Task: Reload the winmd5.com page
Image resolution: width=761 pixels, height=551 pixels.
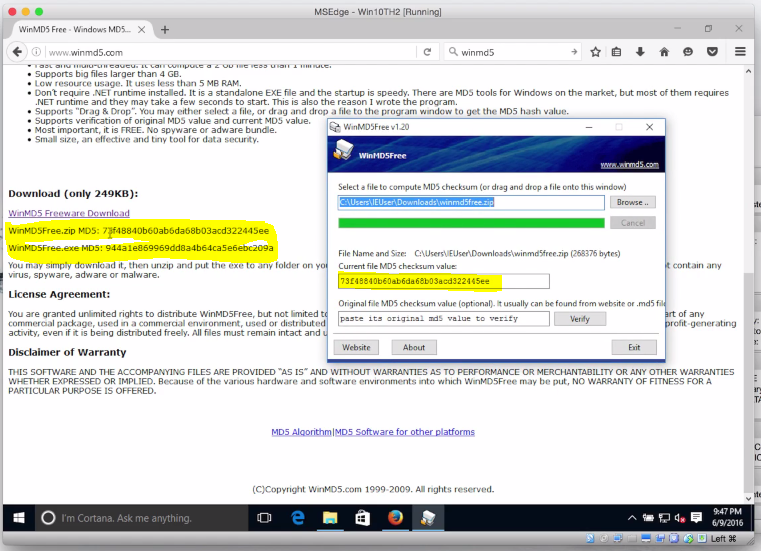Action: coord(427,52)
